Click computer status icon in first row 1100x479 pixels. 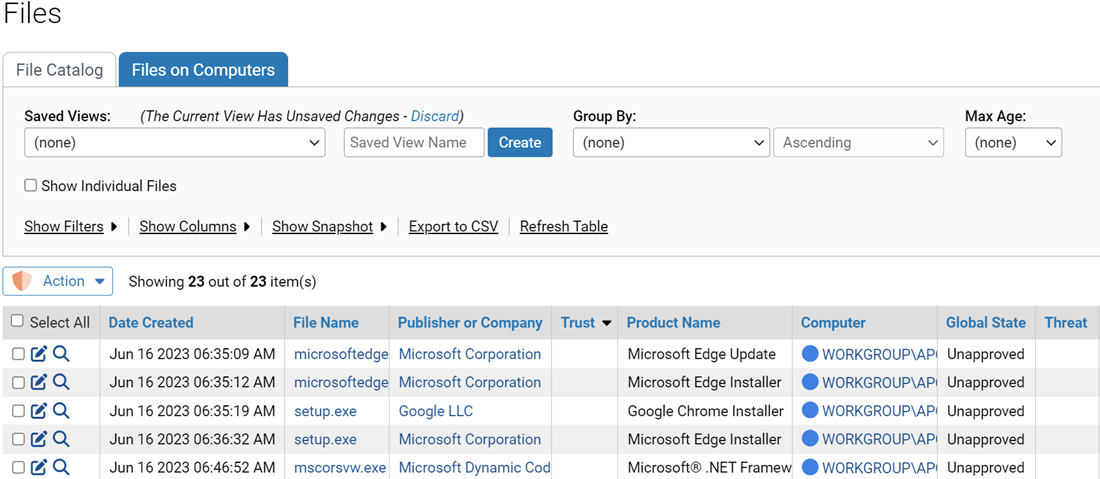[x=810, y=354]
